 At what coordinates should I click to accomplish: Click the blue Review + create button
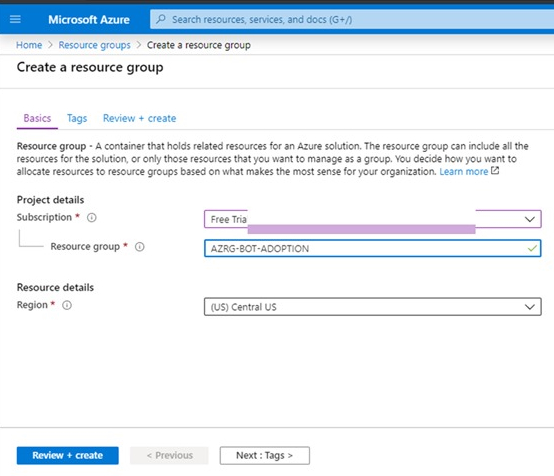(x=67, y=455)
